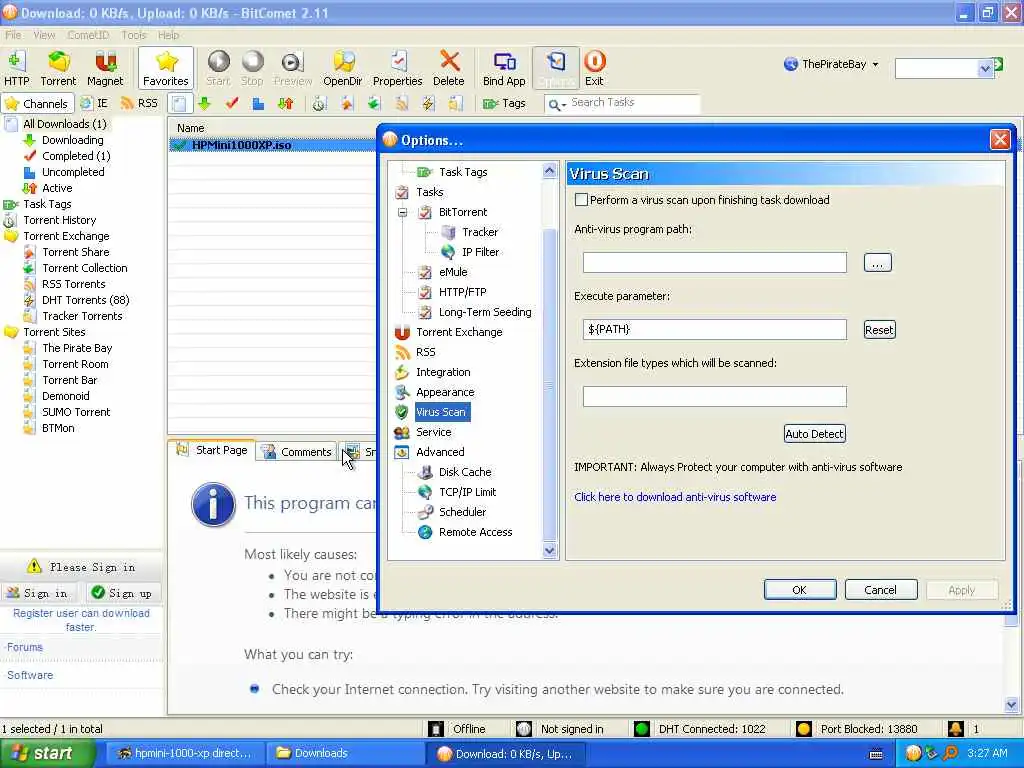The height and width of the screenshot is (768, 1024).
Task: Click the Sign in button
Action: (38, 593)
